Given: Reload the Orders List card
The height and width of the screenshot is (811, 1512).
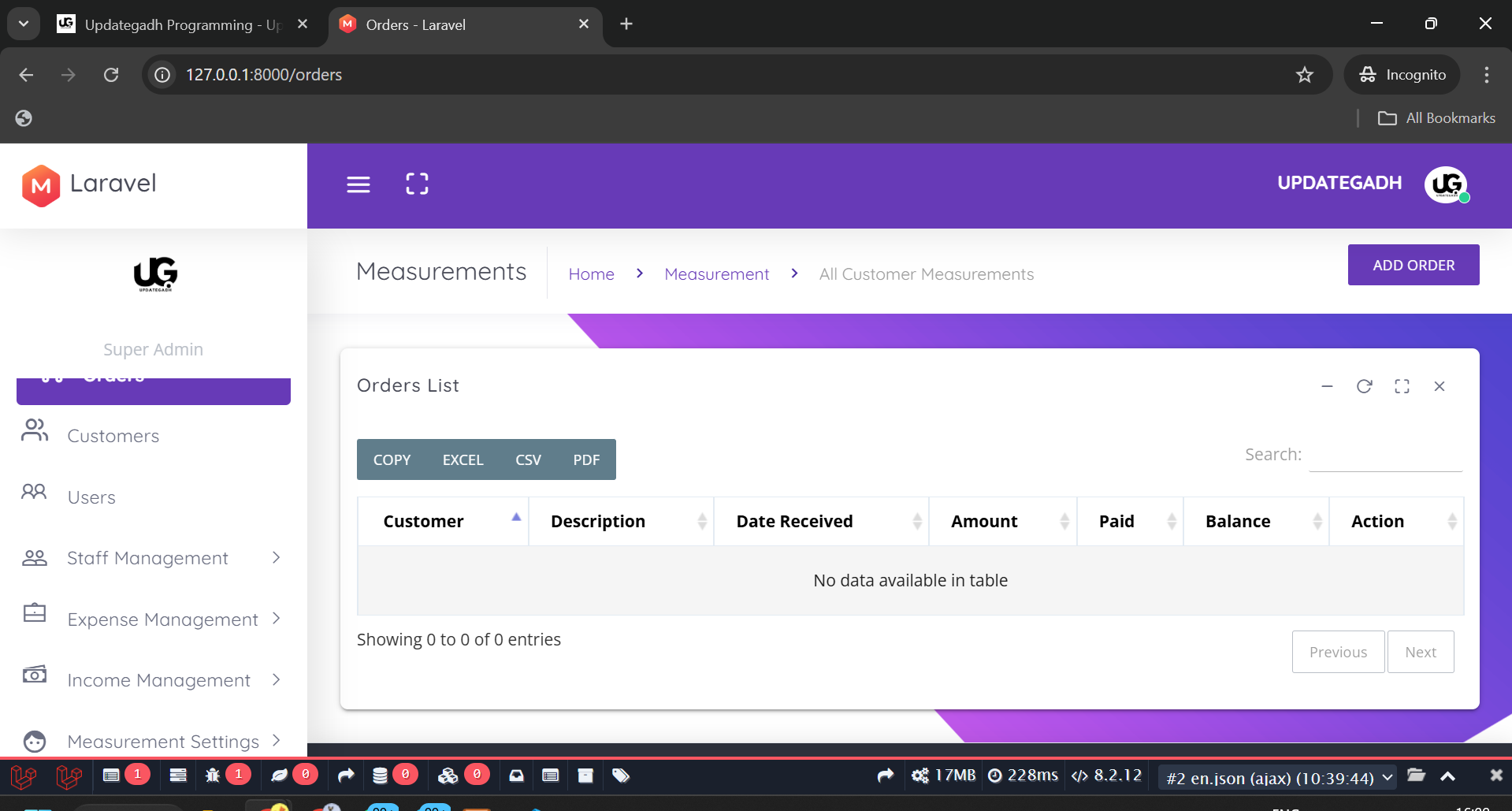Looking at the screenshot, I should [1365, 386].
